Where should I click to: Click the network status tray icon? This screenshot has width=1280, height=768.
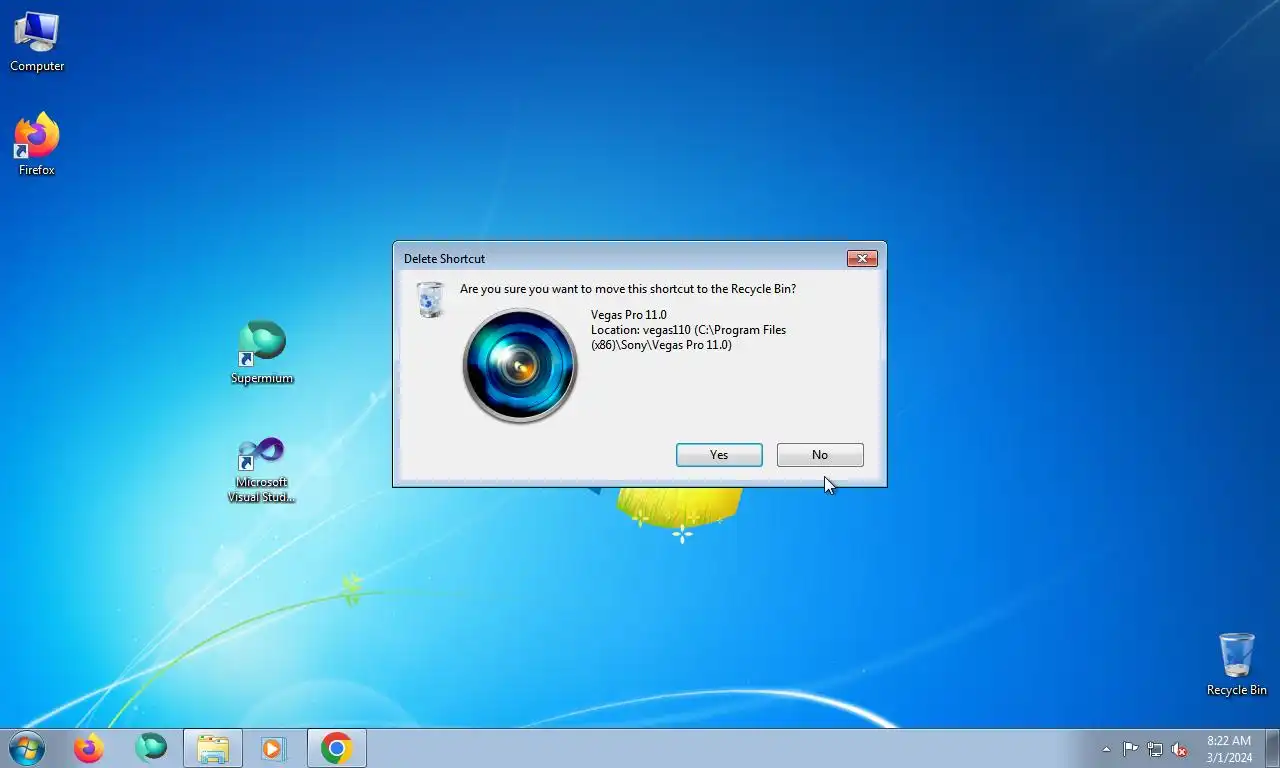click(1155, 749)
